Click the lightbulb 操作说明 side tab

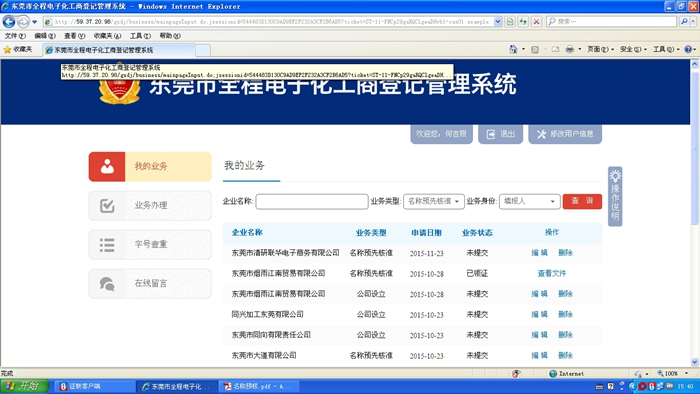[x=615, y=196]
